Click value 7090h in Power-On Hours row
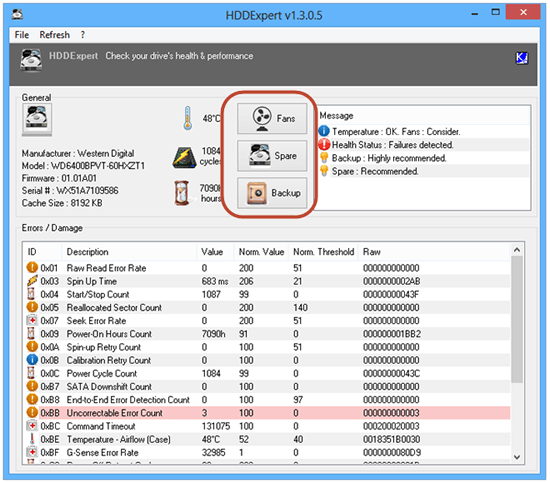This screenshot has height=483, width=550. coord(213,334)
